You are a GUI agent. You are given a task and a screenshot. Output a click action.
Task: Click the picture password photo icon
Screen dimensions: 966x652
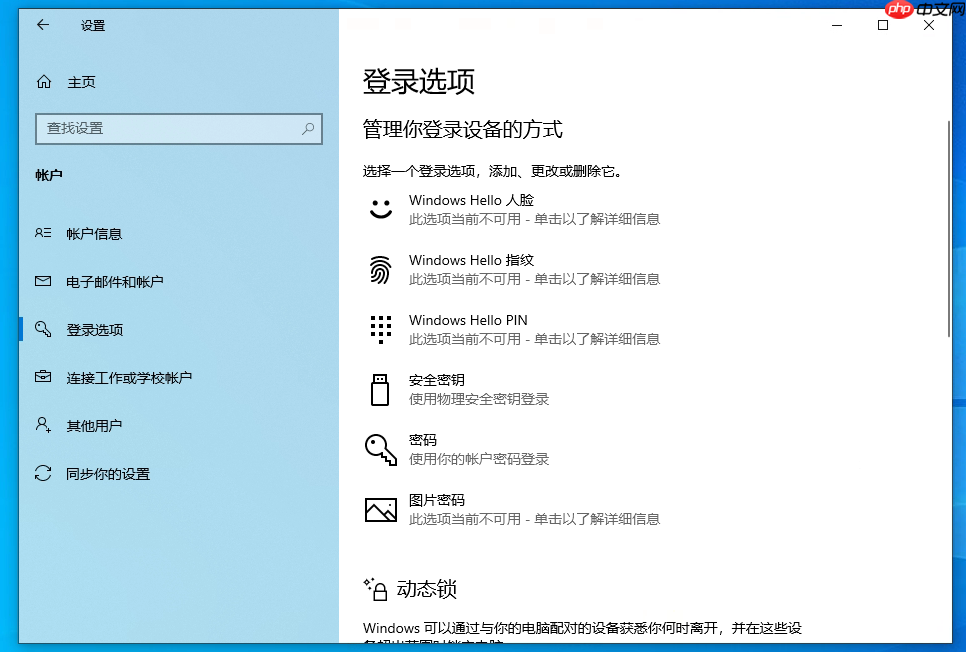click(x=380, y=509)
